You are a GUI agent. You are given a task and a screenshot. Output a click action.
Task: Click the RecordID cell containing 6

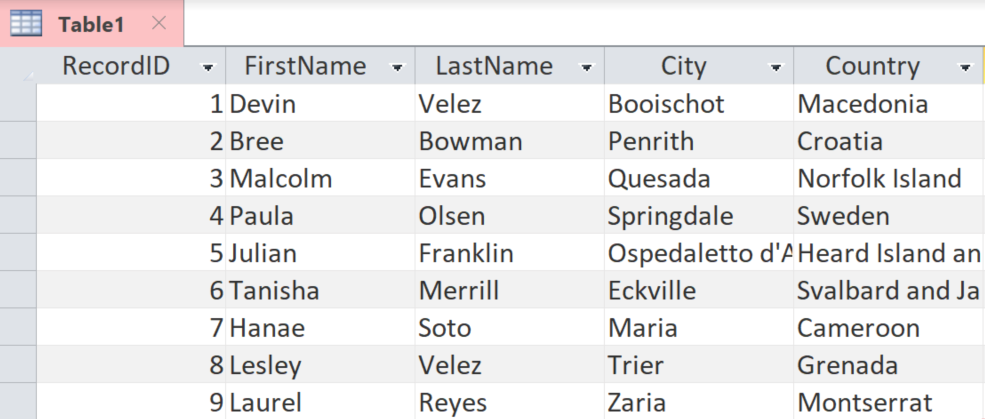130,291
